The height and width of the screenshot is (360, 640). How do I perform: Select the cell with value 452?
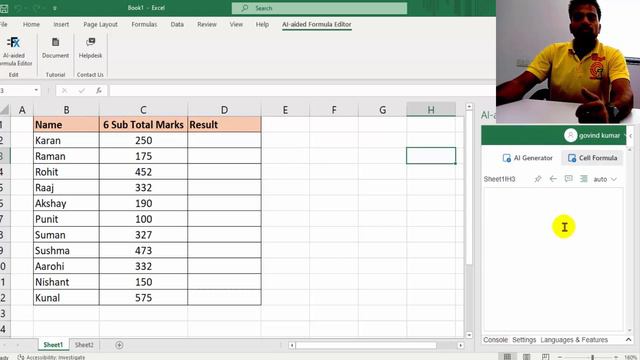coord(143,172)
